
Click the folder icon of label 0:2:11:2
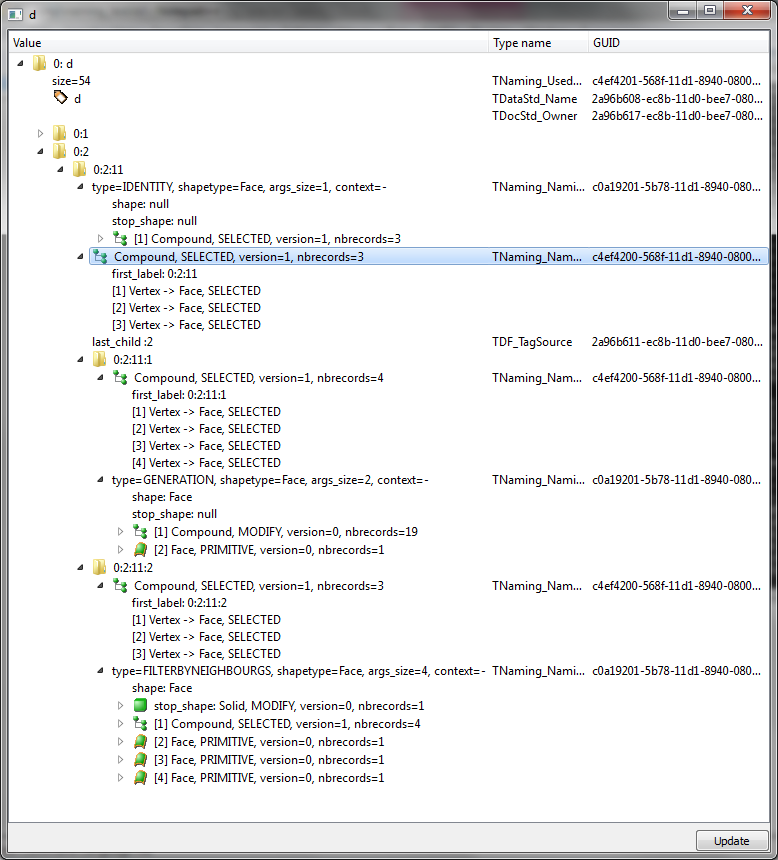point(100,567)
